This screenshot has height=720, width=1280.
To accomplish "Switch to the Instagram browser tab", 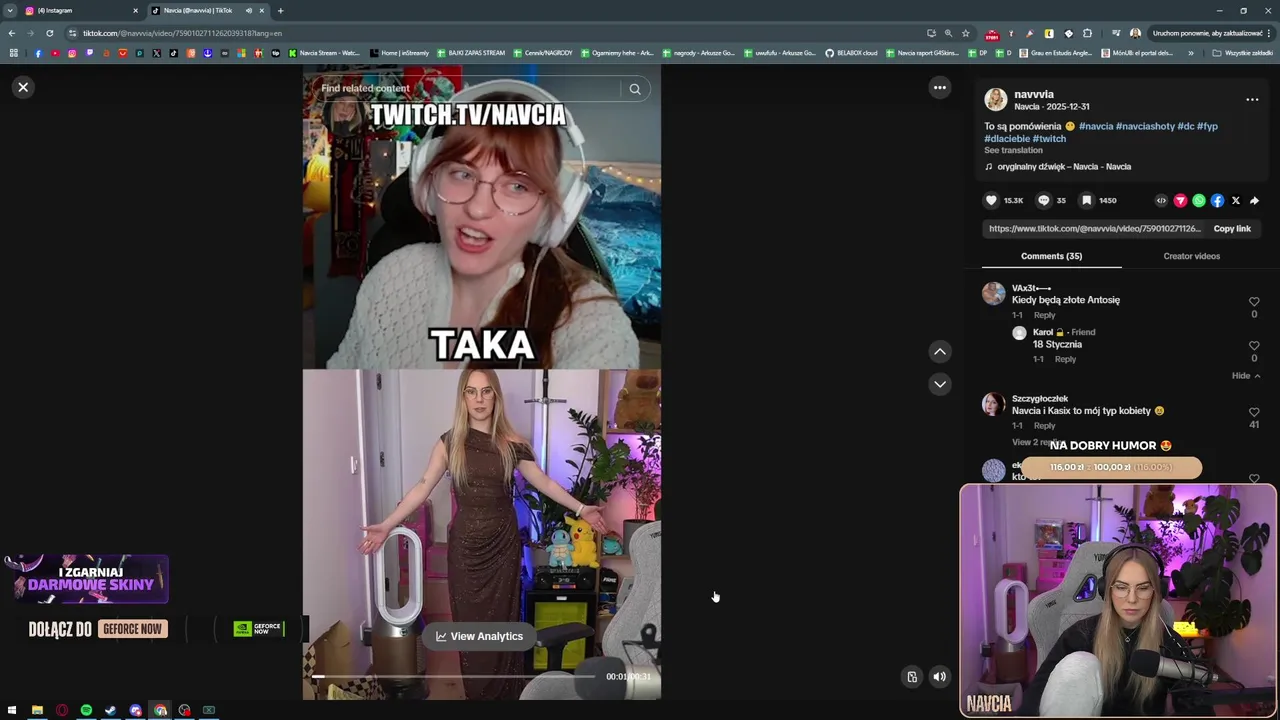I will point(80,10).
